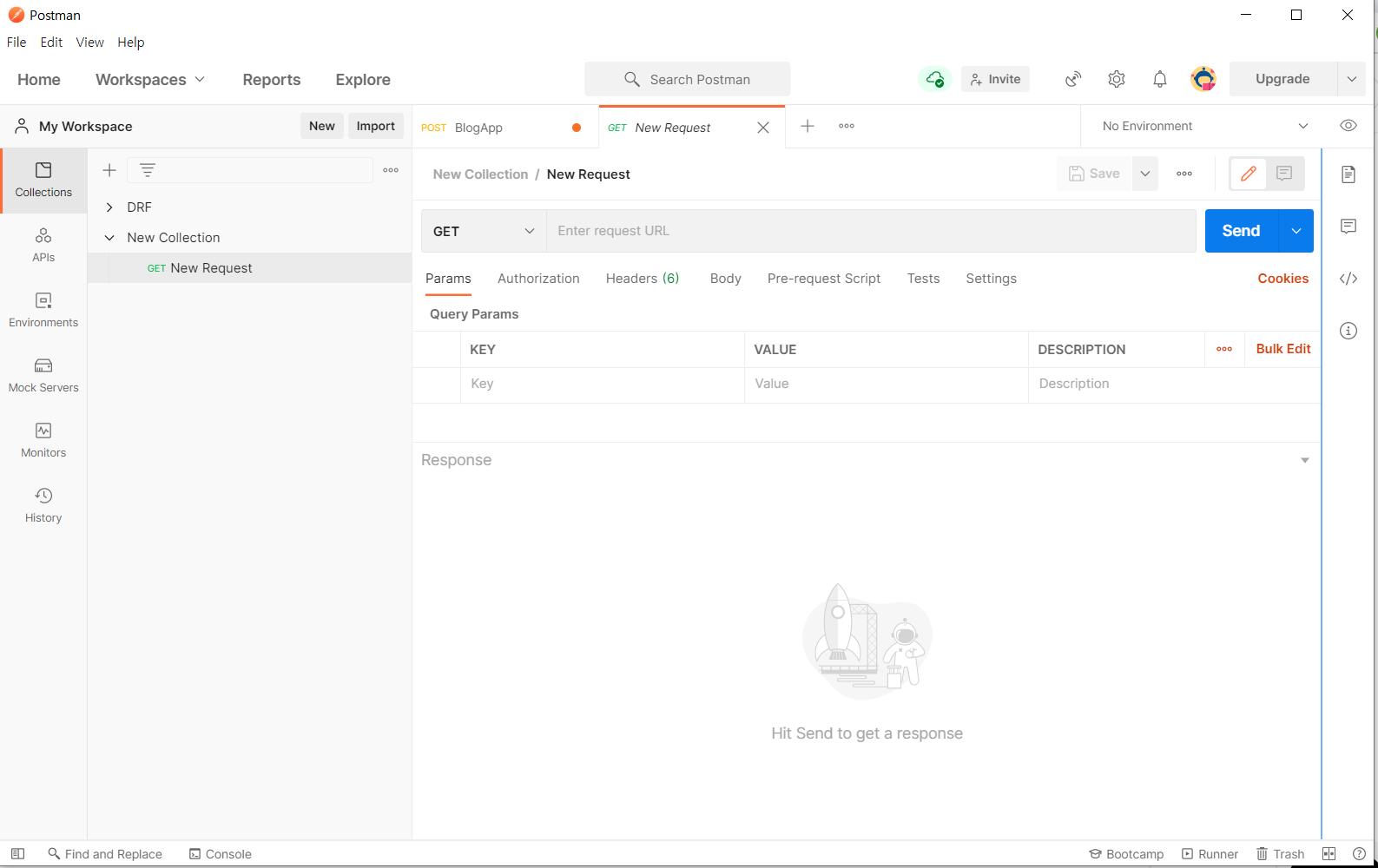Open the Workspaces dropdown menu
Screen dimensions: 1378x868
coord(150,79)
